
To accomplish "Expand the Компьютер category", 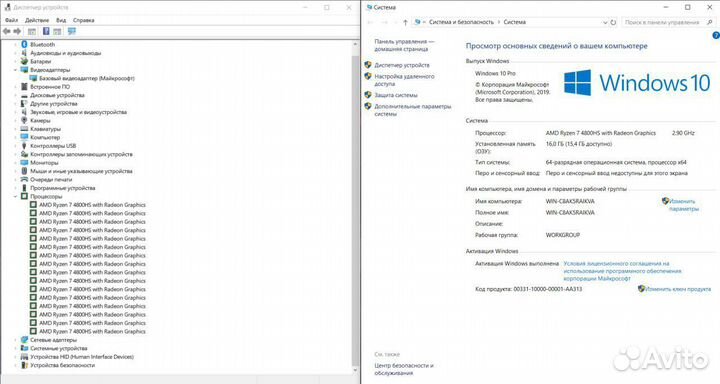I will point(15,137).
